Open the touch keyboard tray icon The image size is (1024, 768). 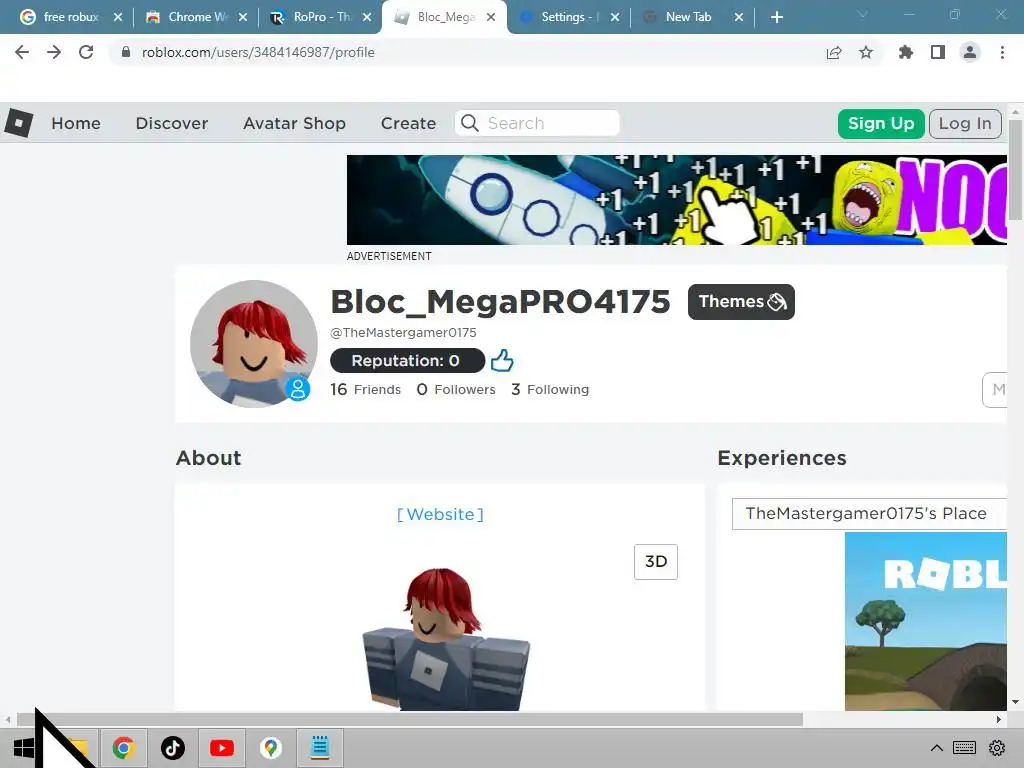coord(964,748)
